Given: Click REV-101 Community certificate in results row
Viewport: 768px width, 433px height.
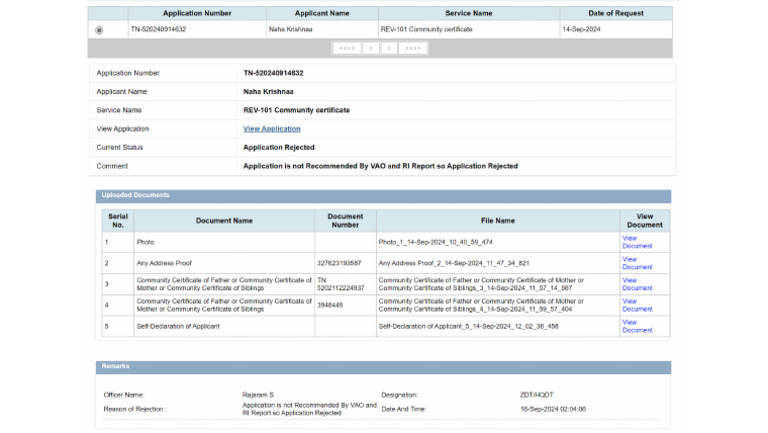Looking at the screenshot, I should click(x=426, y=29).
